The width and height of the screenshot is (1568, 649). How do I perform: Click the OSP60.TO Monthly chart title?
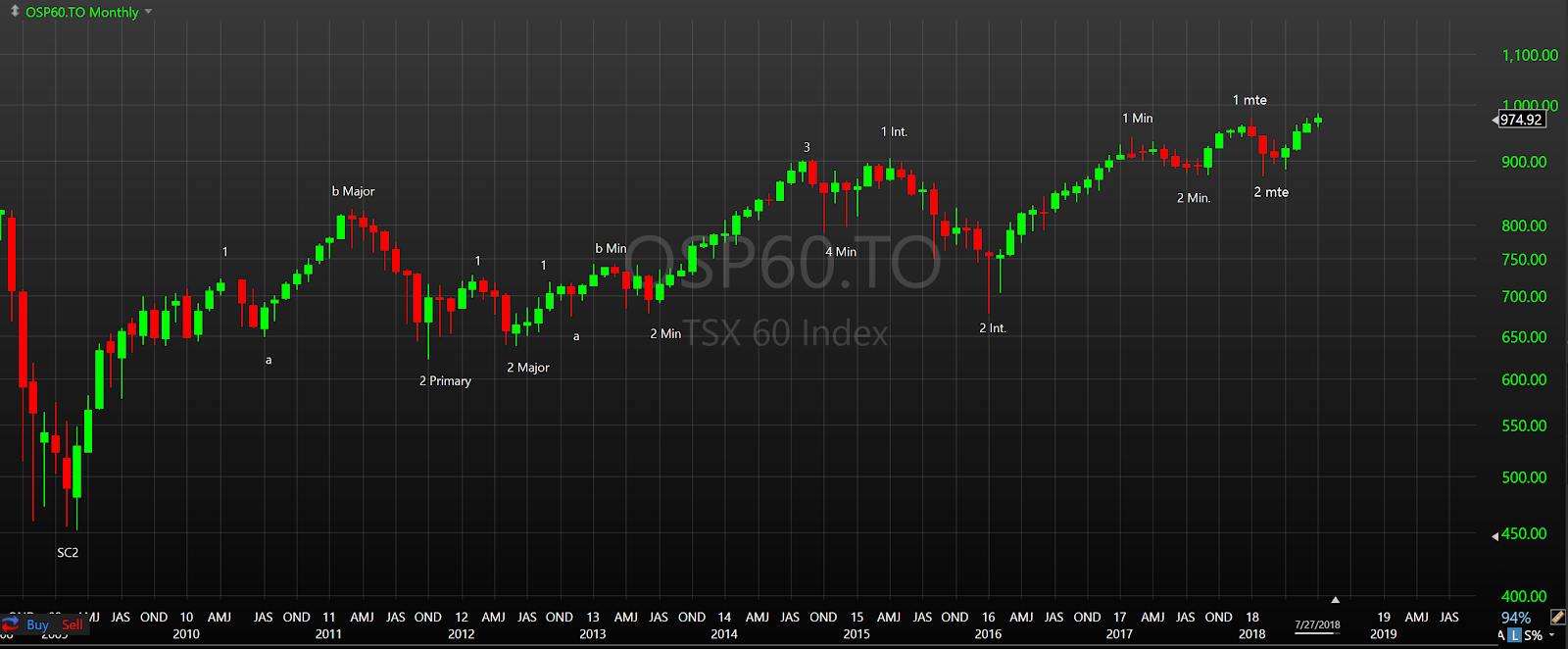[82, 12]
